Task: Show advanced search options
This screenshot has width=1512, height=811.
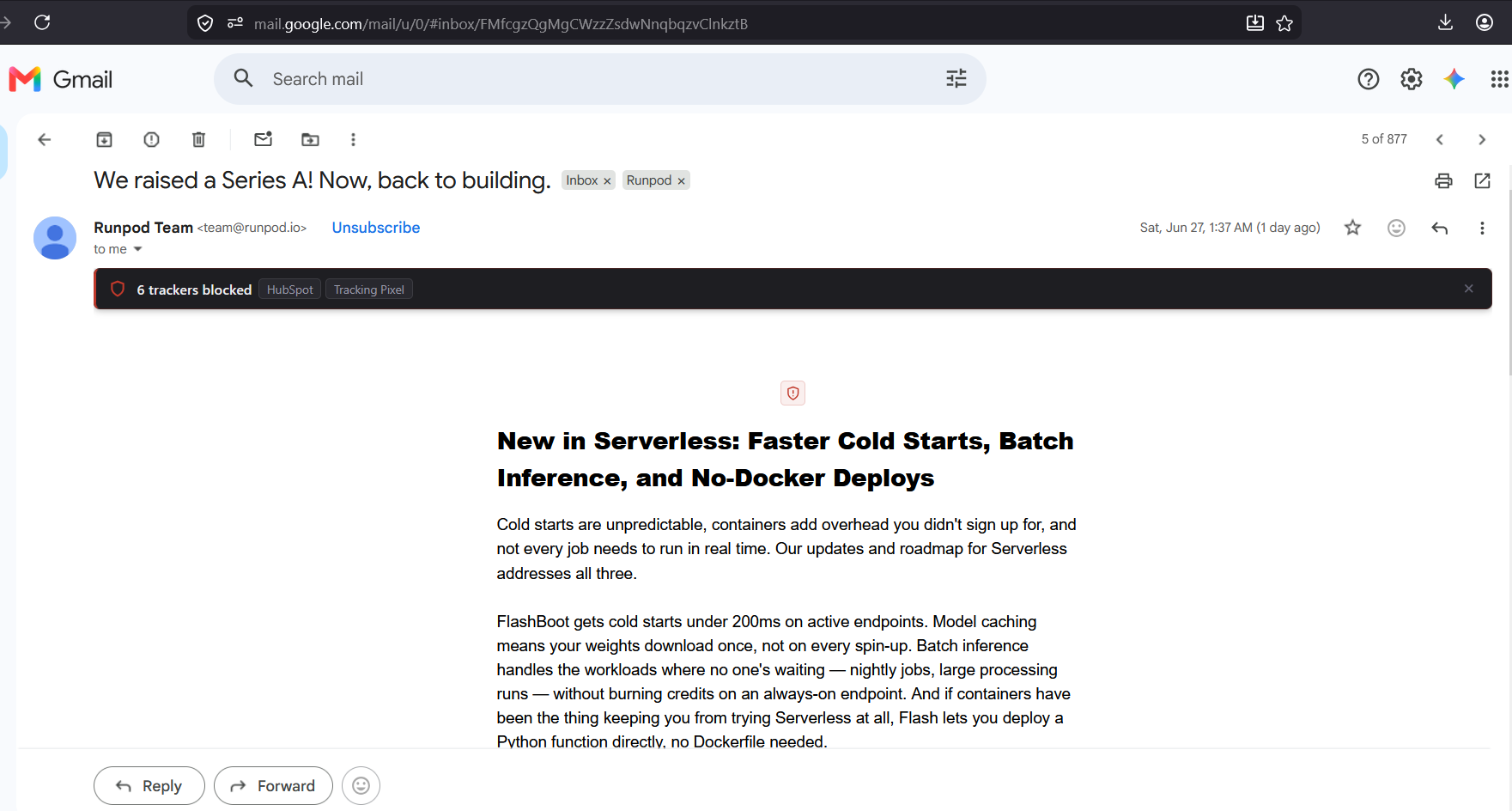Action: [956, 79]
